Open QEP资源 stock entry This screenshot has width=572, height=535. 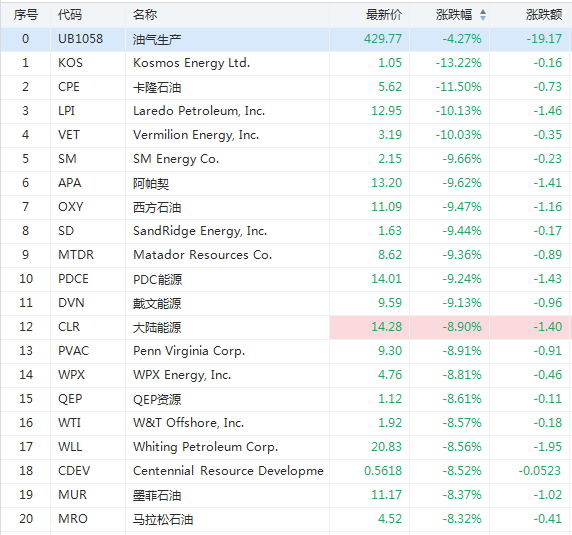[157, 399]
